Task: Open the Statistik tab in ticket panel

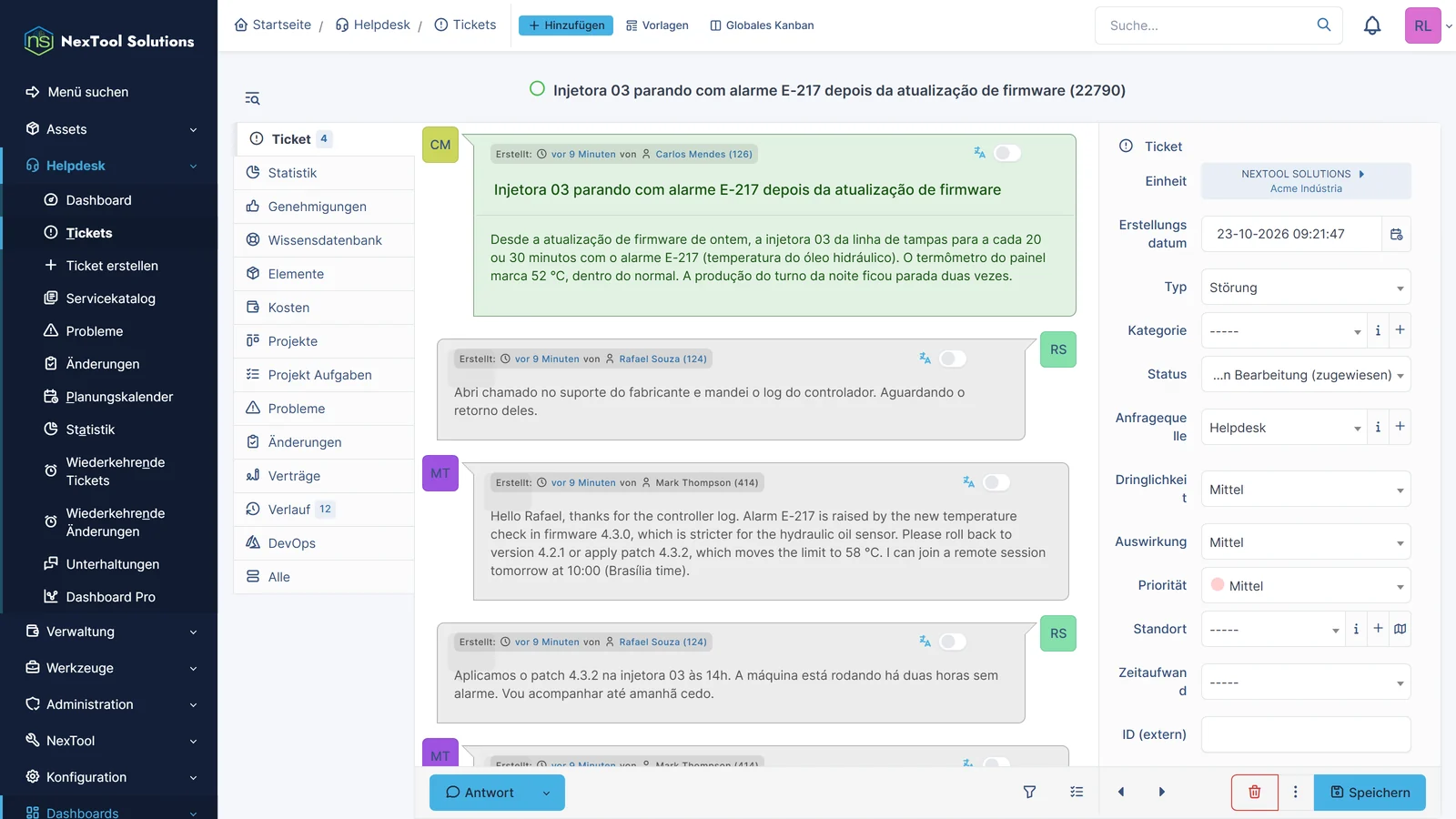Action: pos(324,173)
